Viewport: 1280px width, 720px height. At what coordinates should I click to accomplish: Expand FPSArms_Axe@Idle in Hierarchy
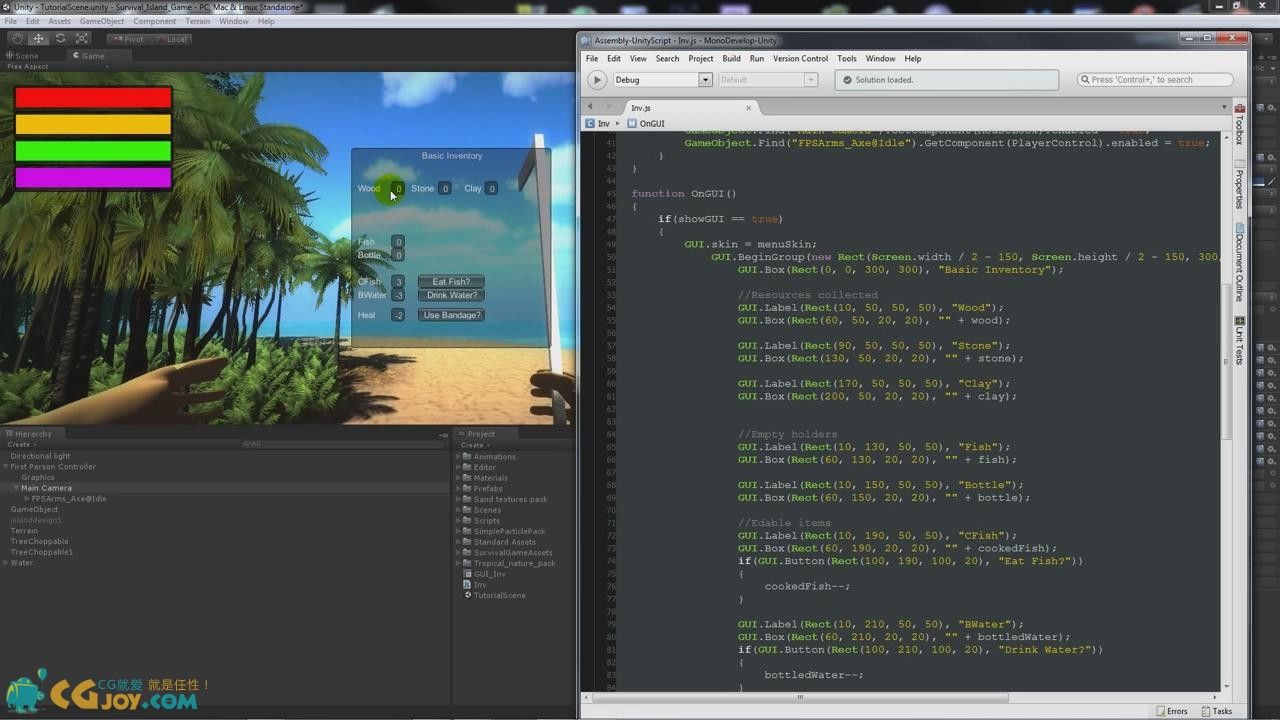pos(27,498)
